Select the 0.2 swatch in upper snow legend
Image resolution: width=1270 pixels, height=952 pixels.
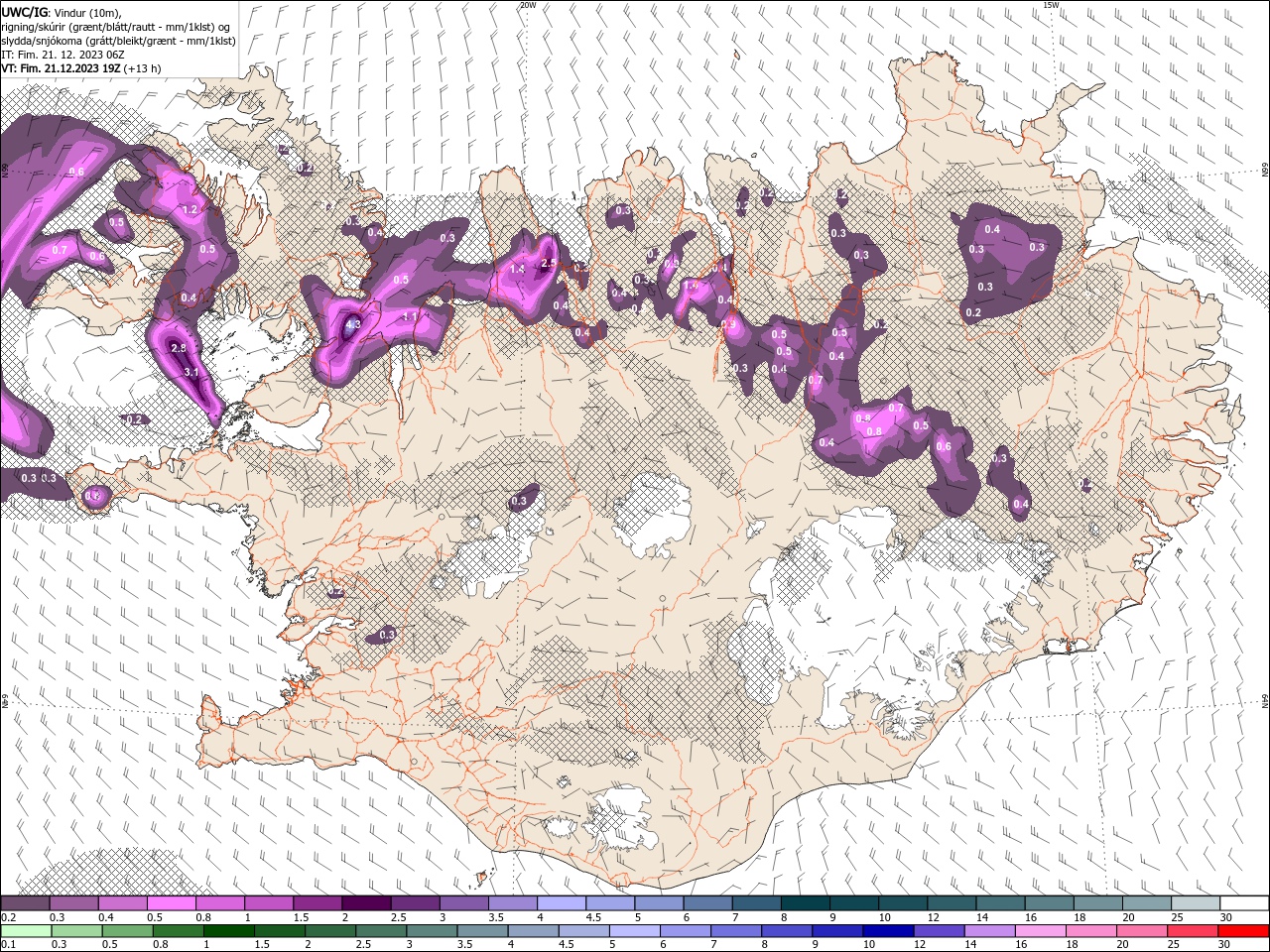click(25, 903)
